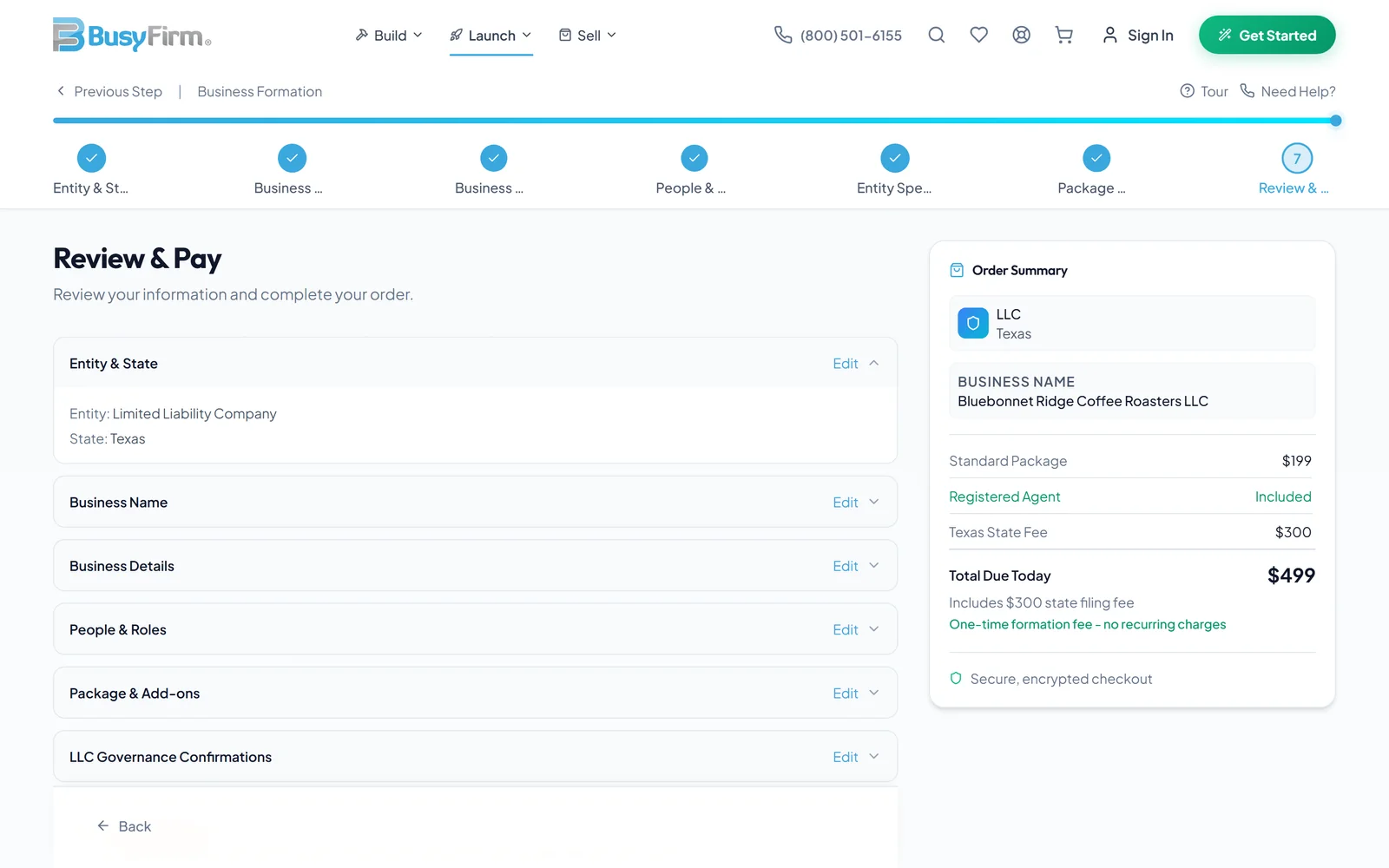This screenshot has height=868, width=1389.
Task: Expand the LLC Governance Confirmations chevron
Action: [x=874, y=756]
